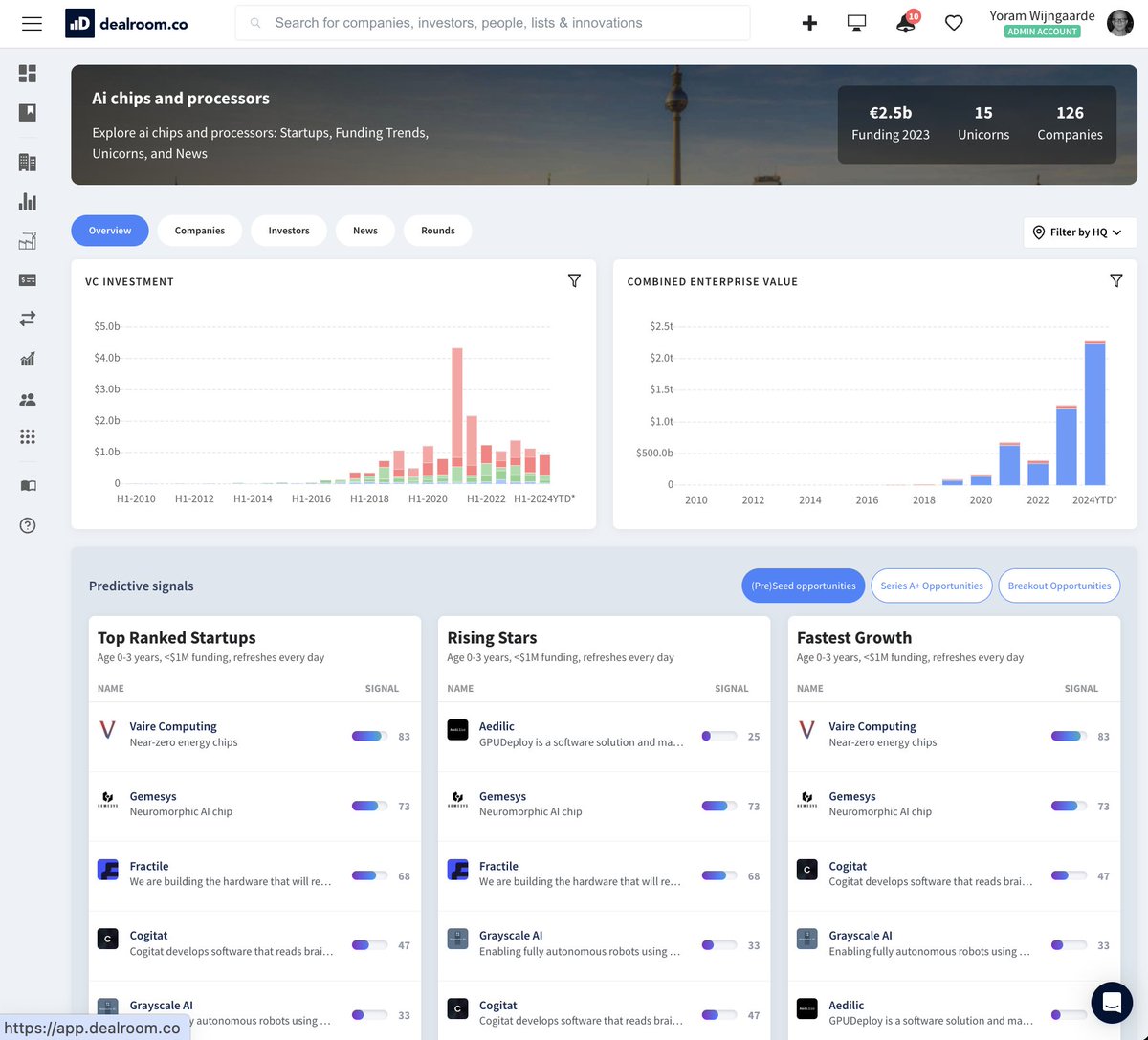Open the hamburger menu

pos(32,23)
